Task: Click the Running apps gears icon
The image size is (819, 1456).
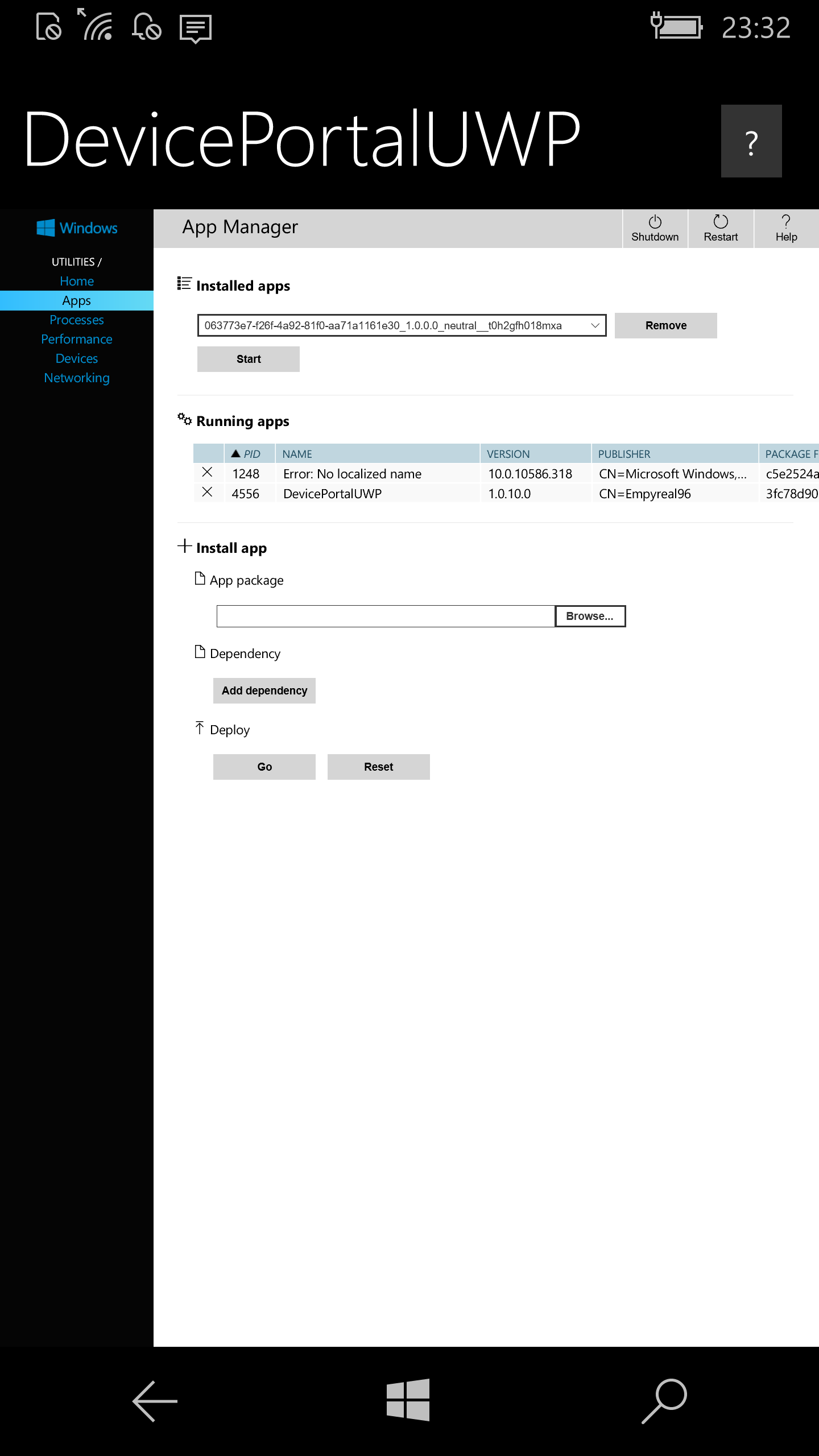Action: 184,419
